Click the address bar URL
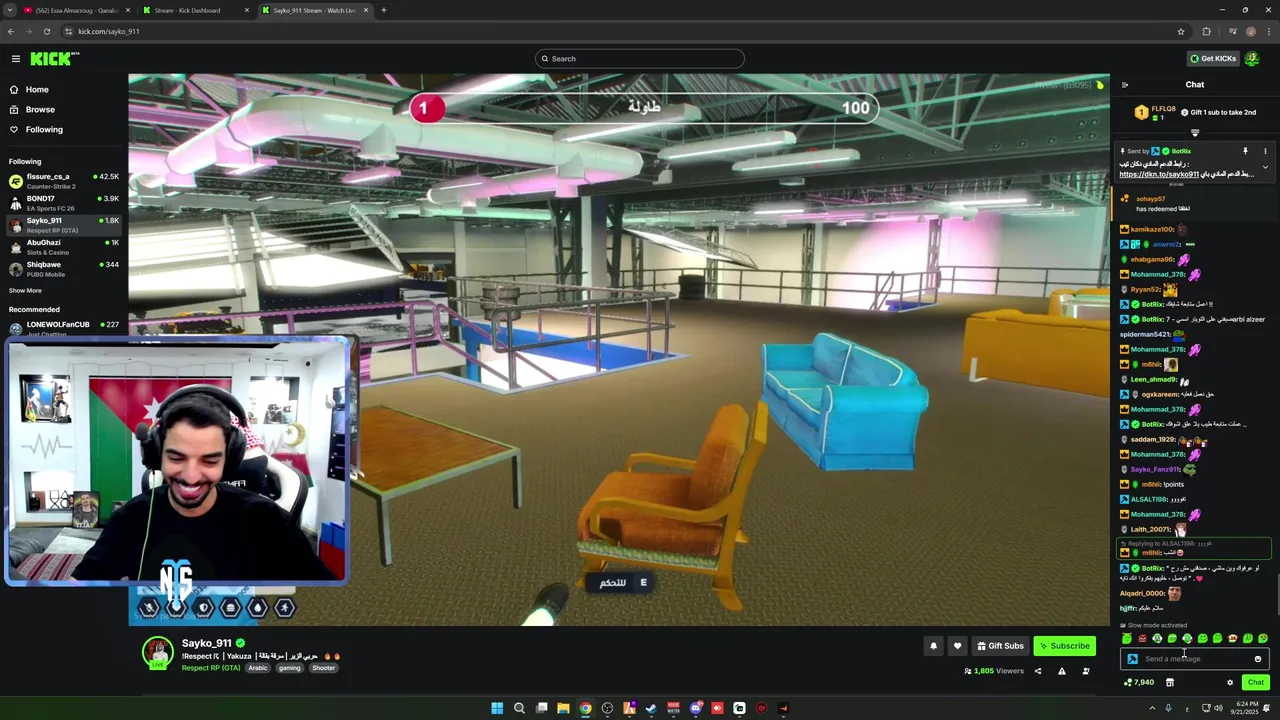Screen dimensions: 1280x720 pyautogui.click(x=109, y=31)
